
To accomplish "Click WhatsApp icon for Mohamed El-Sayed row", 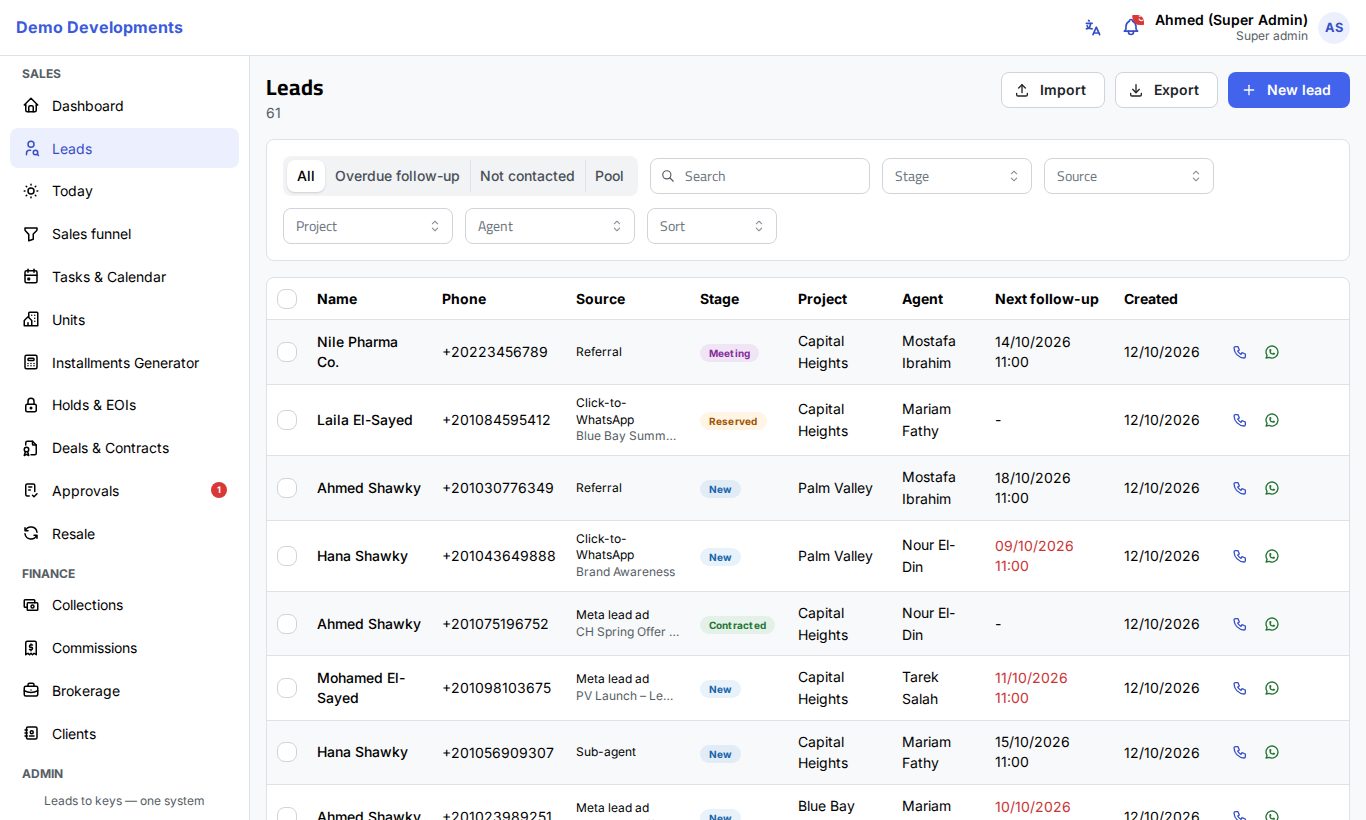I will tap(1272, 688).
